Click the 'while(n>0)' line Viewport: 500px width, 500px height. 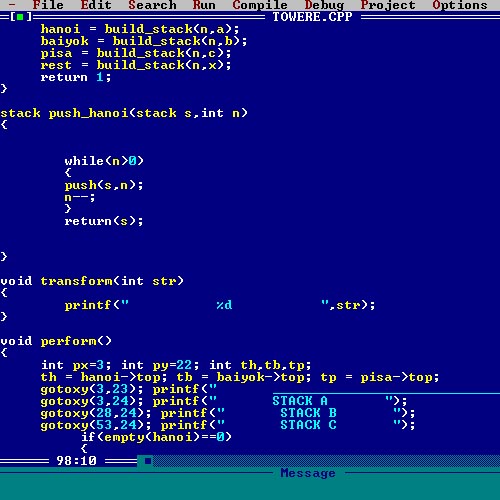tap(104, 161)
